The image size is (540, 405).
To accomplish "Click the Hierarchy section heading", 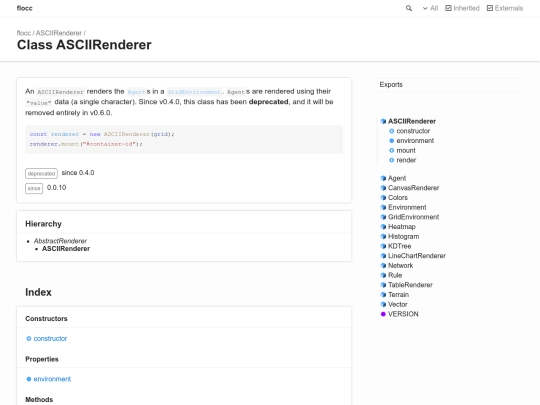I will pyautogui.click(x=43, y=224).
